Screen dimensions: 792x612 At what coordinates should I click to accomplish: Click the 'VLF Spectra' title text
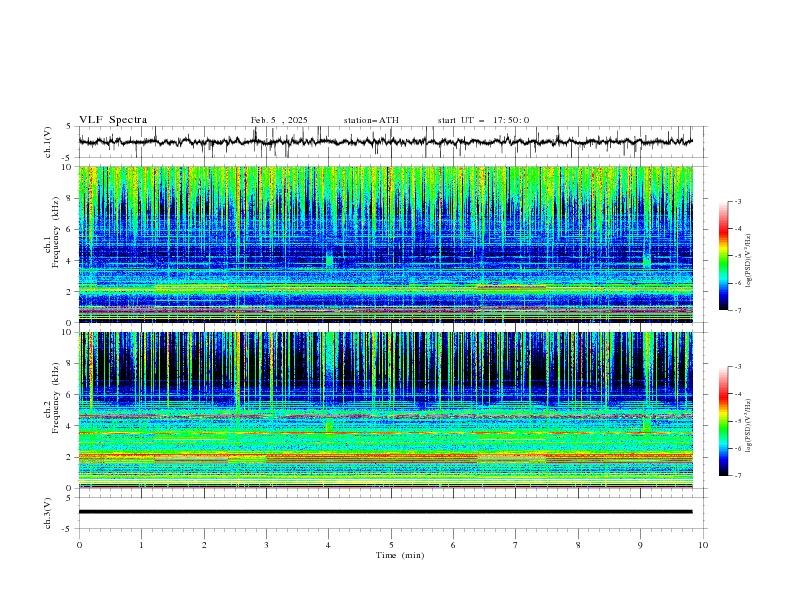(113, 120)
